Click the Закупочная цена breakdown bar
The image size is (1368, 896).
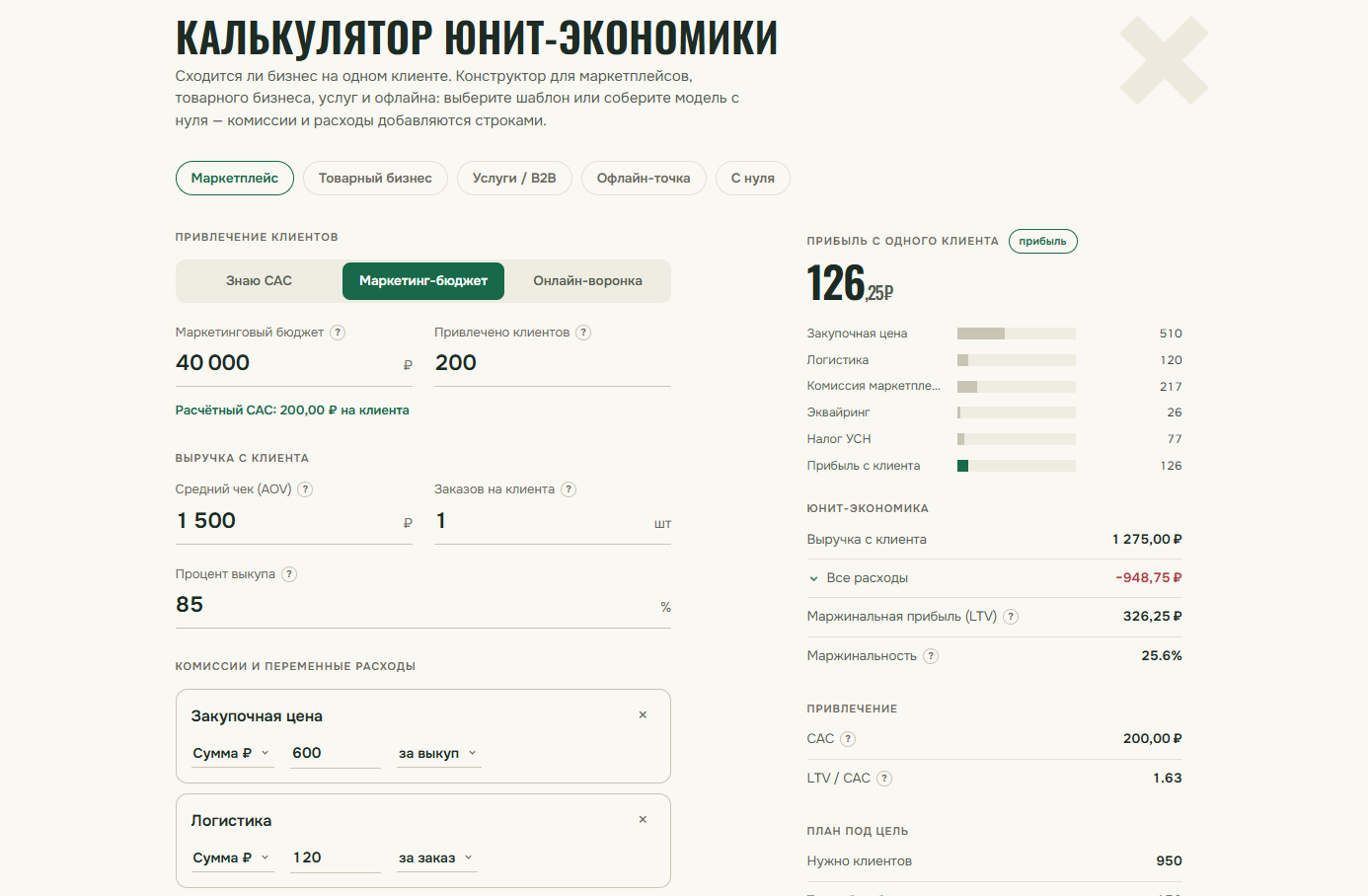(x=1017, y=334)
